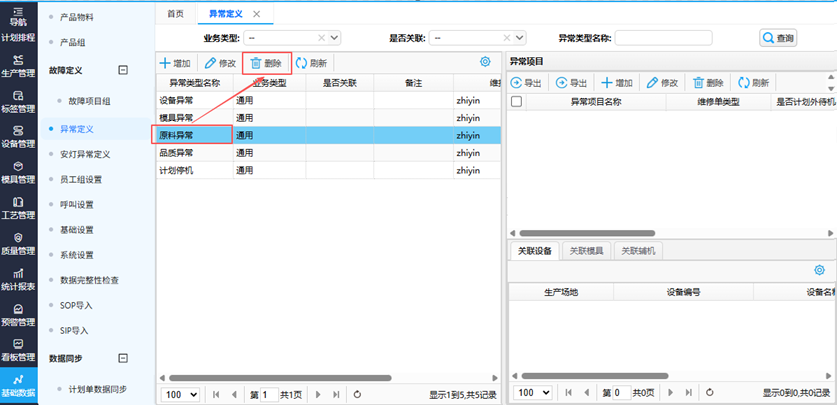837x405 pixels.
Task: Open 标签管理 in the left sidebar
Action: tap(18, 102)
